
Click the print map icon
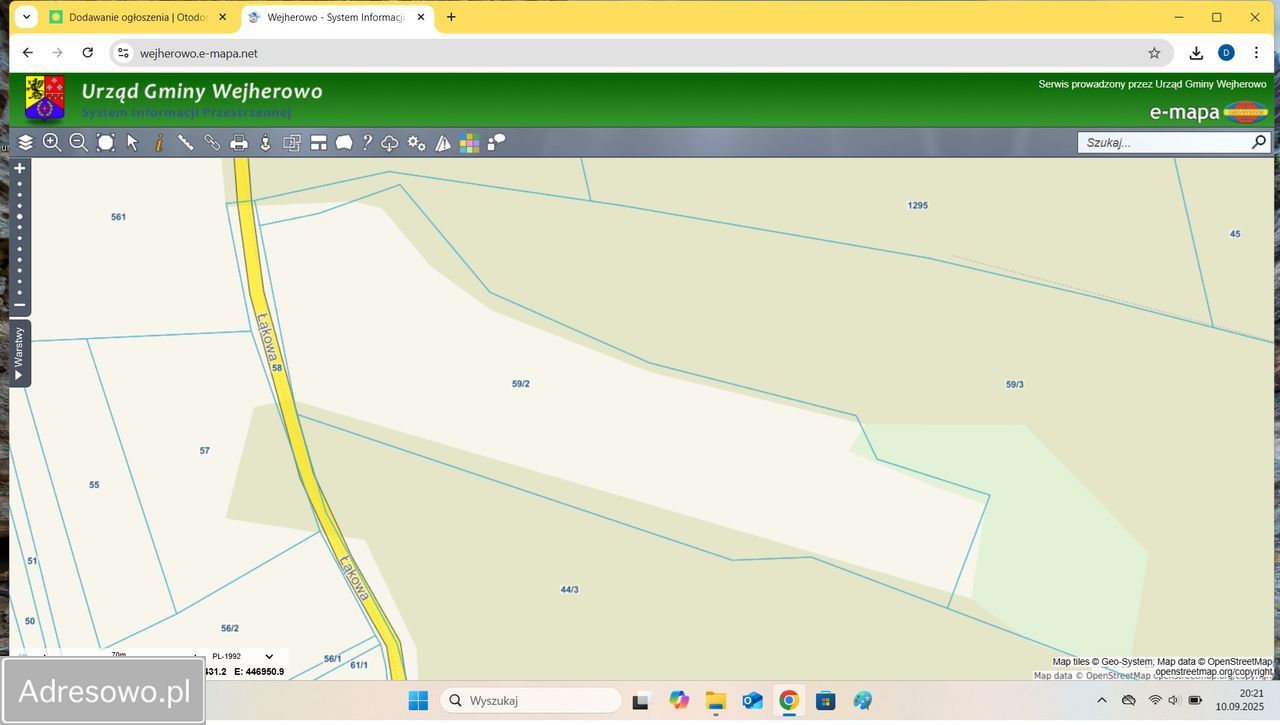(x=239, y=143)
